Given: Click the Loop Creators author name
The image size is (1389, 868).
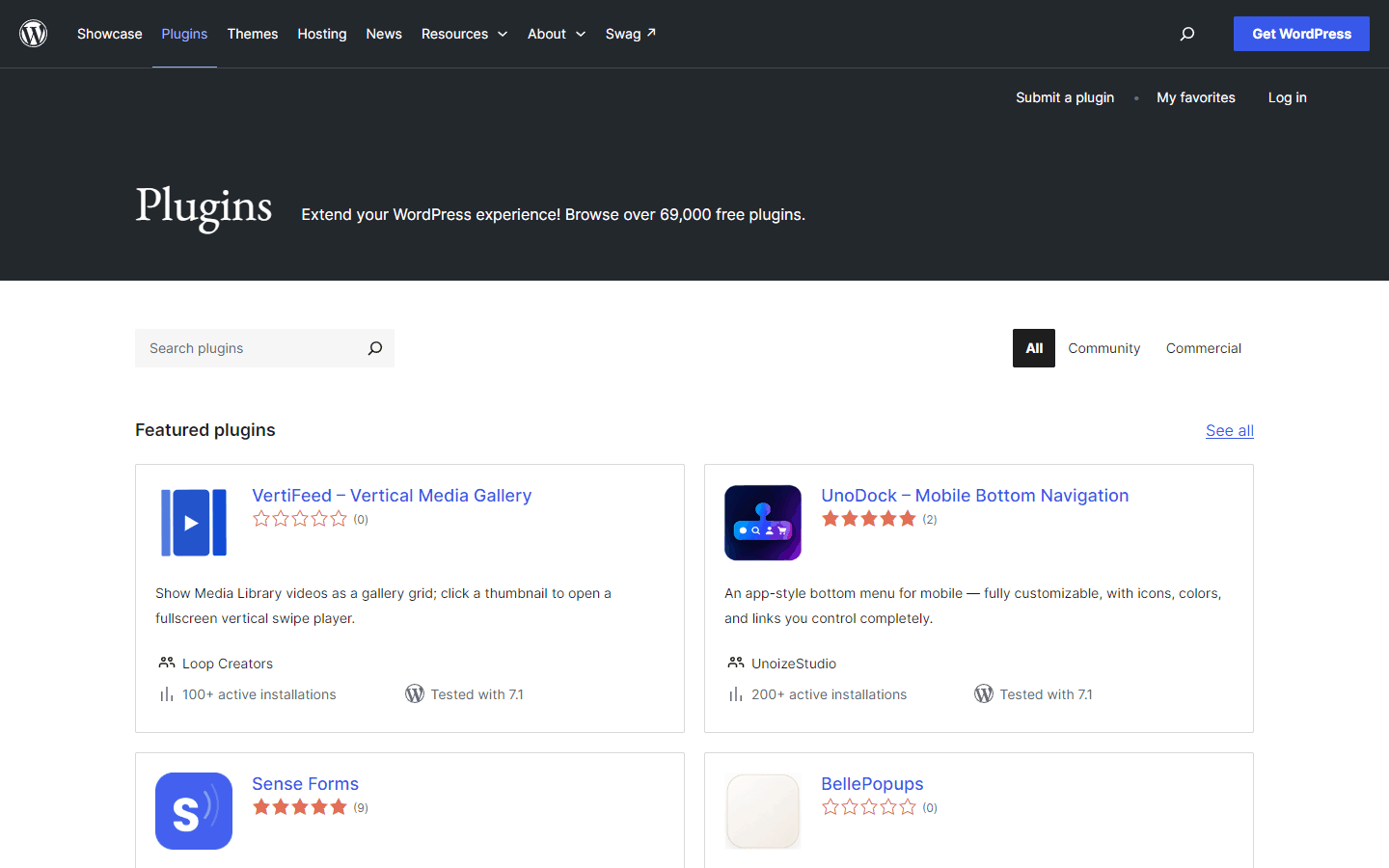Looking at the screenshot, I should tap(228, 664).
